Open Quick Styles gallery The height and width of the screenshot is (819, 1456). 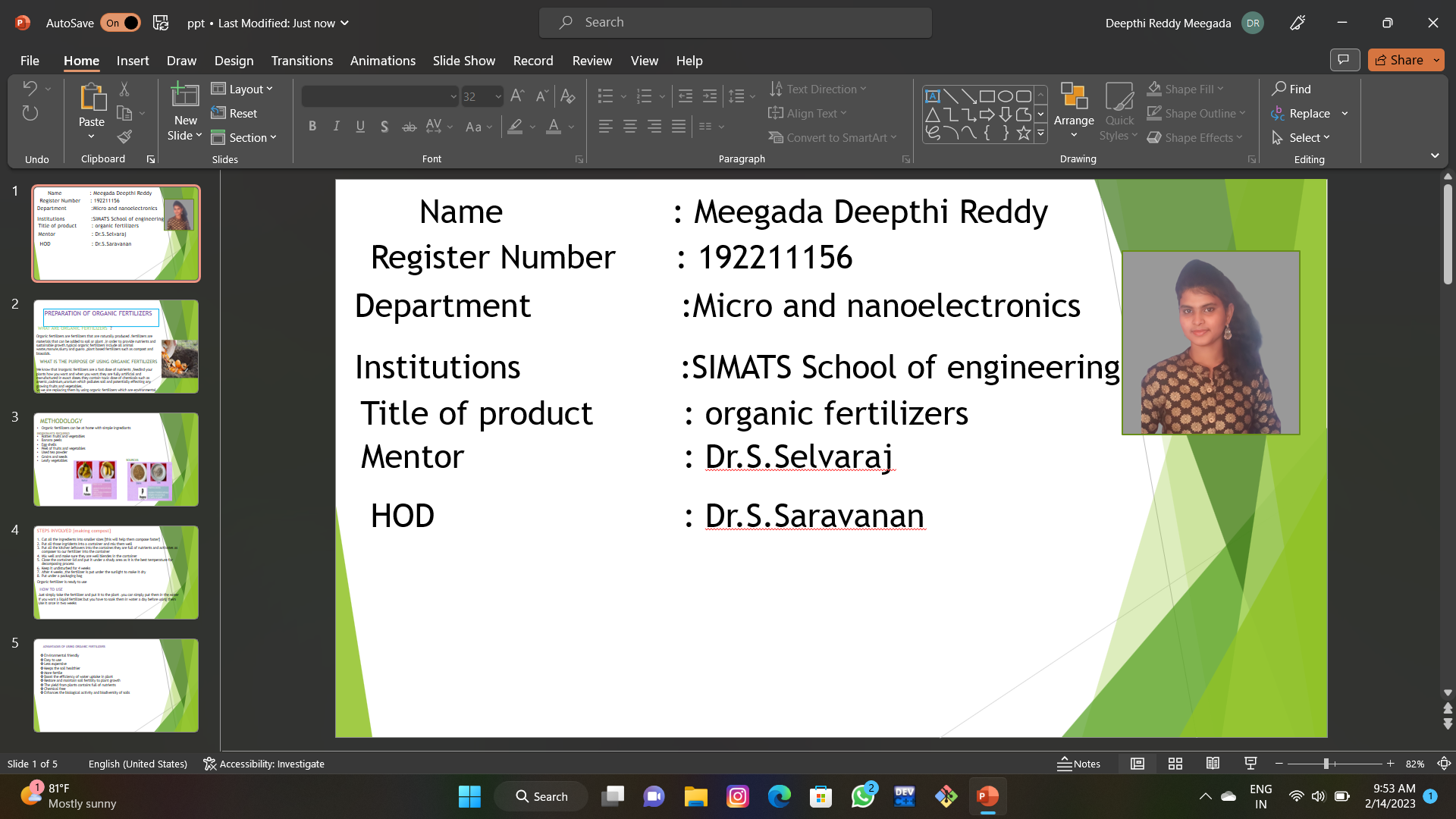coord(1119,111)
